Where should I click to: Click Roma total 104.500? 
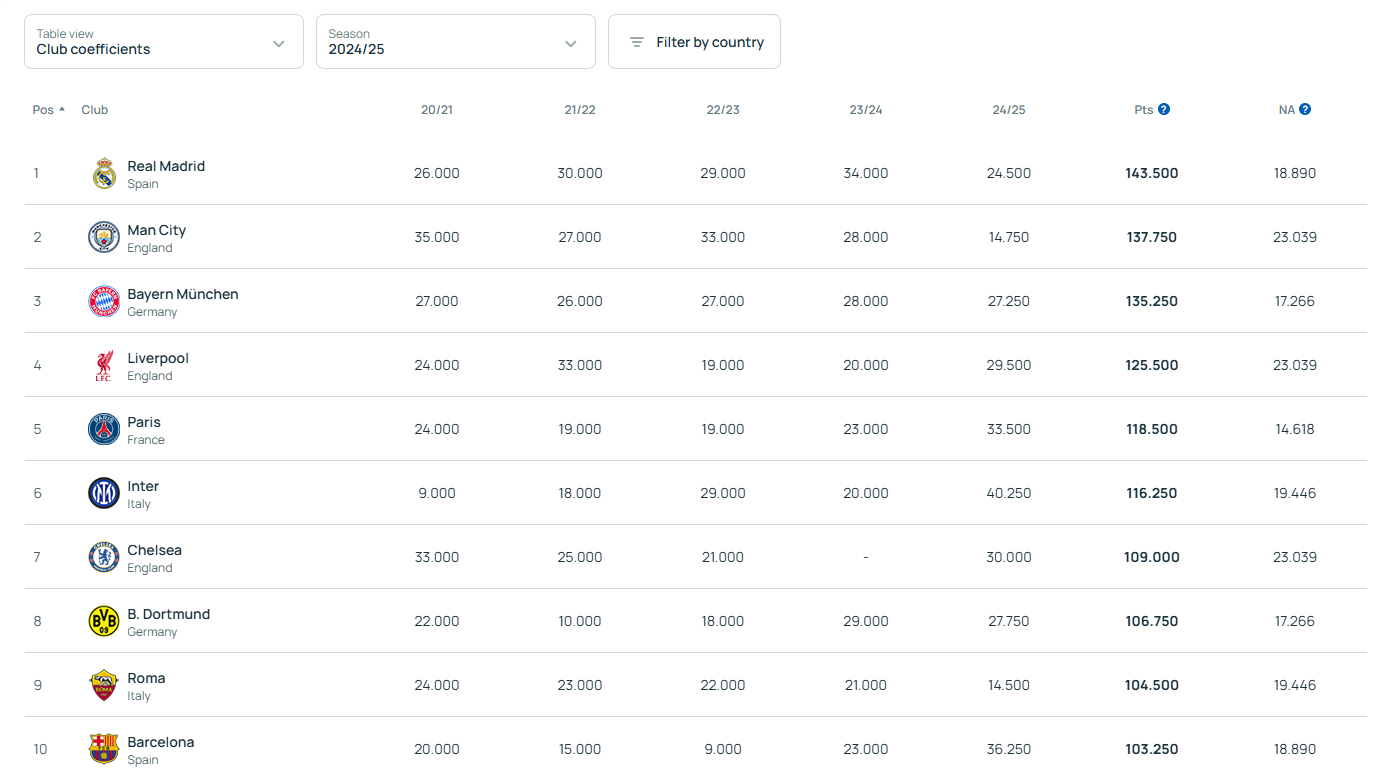tap(1152, 685)
